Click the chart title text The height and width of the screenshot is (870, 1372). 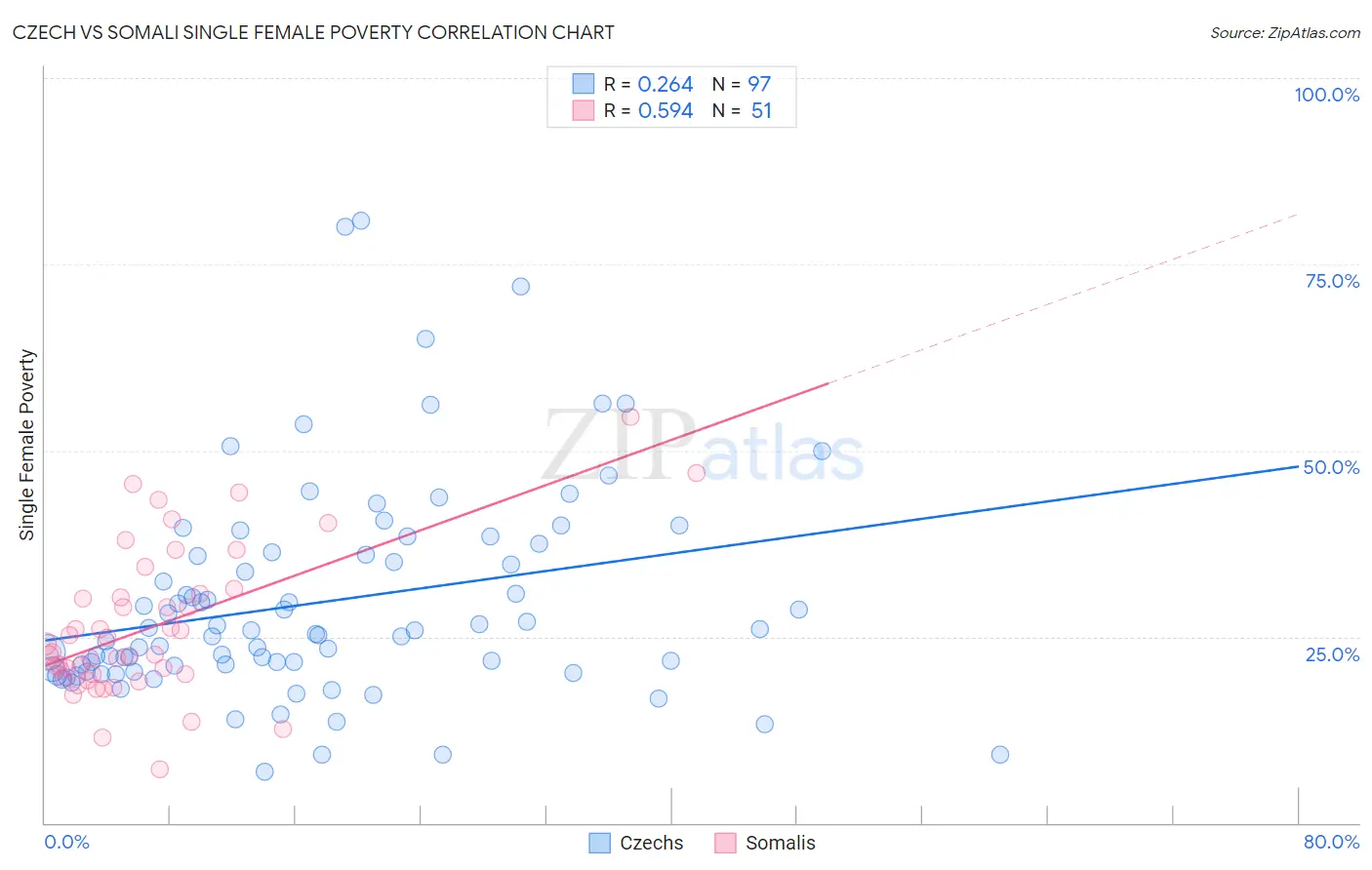pyautogui.click(x=313, y=32)
